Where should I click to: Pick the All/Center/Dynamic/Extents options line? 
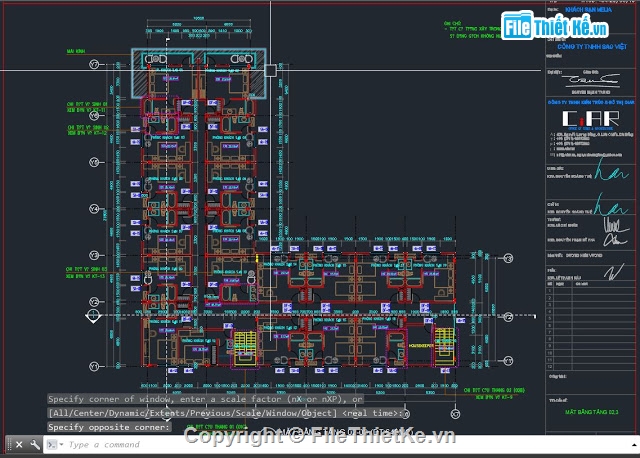pyautogui.click(x=228, y=413)
